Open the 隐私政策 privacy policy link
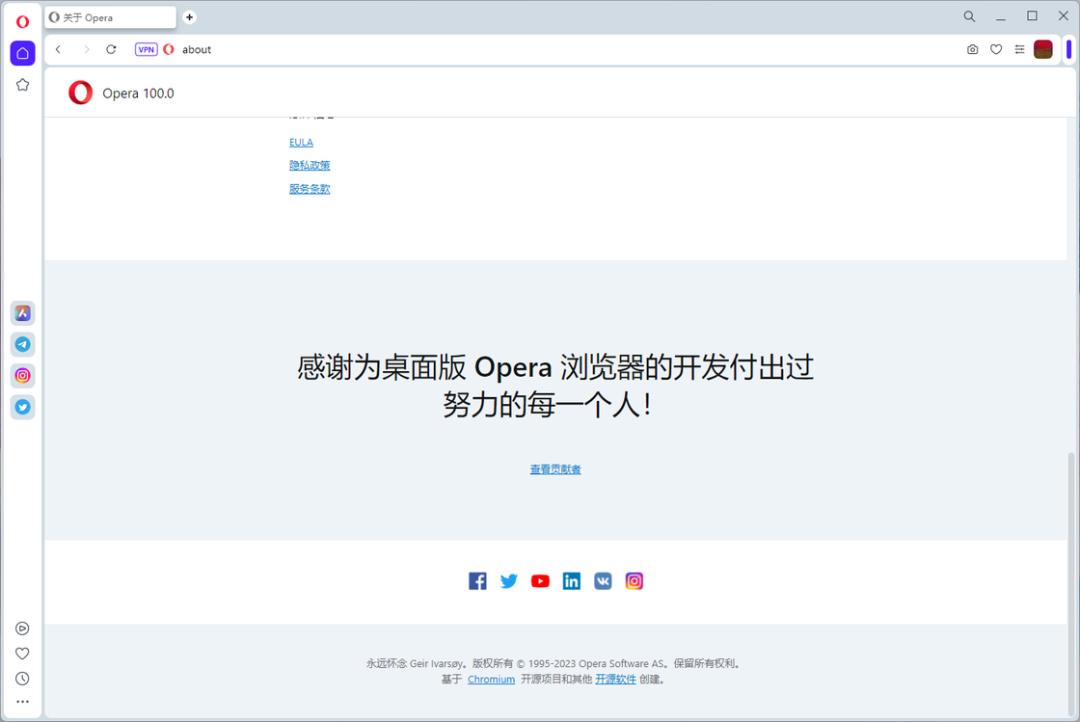 tap(309, 165)
